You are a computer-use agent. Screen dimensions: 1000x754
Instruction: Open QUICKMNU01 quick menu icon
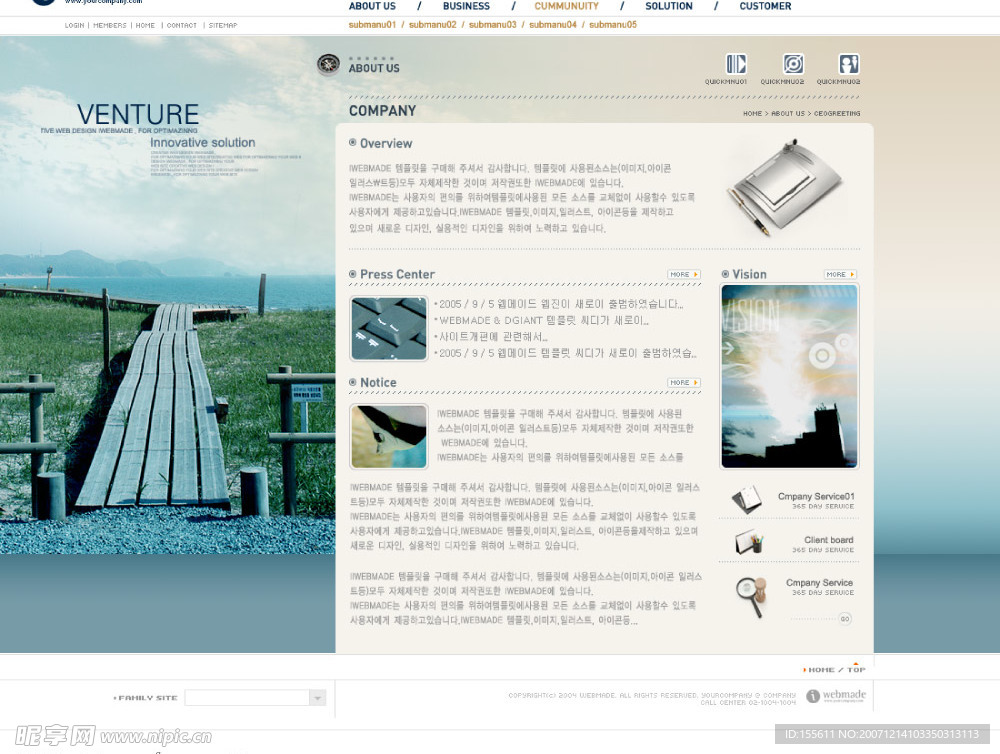point(736,64)
